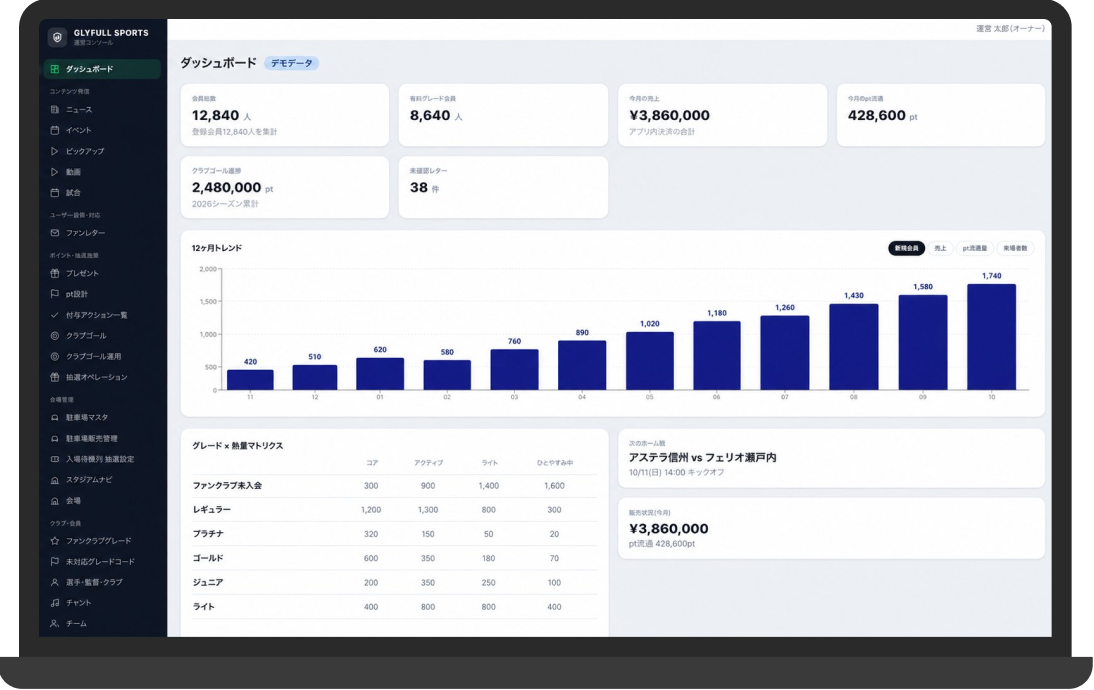
Task: Click the GLYFULL SPORTS shield logo icon
Action: (57, 37)
